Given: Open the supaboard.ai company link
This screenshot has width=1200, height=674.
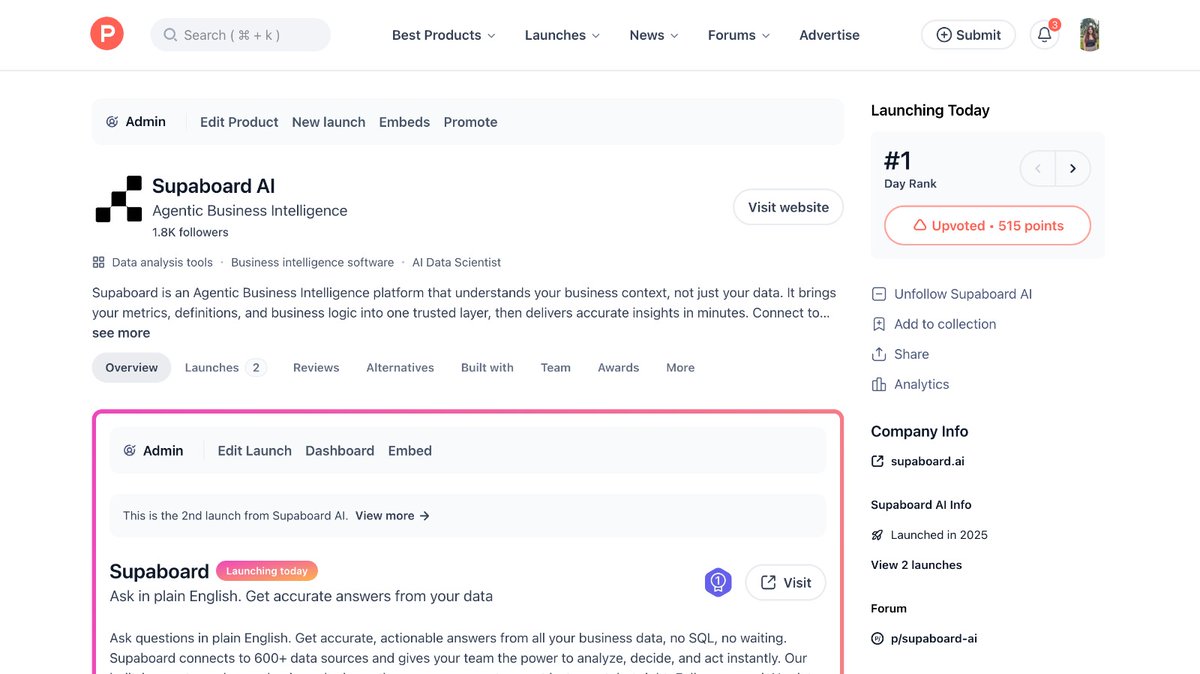Looking at the screenshot, I should point(927,461).
